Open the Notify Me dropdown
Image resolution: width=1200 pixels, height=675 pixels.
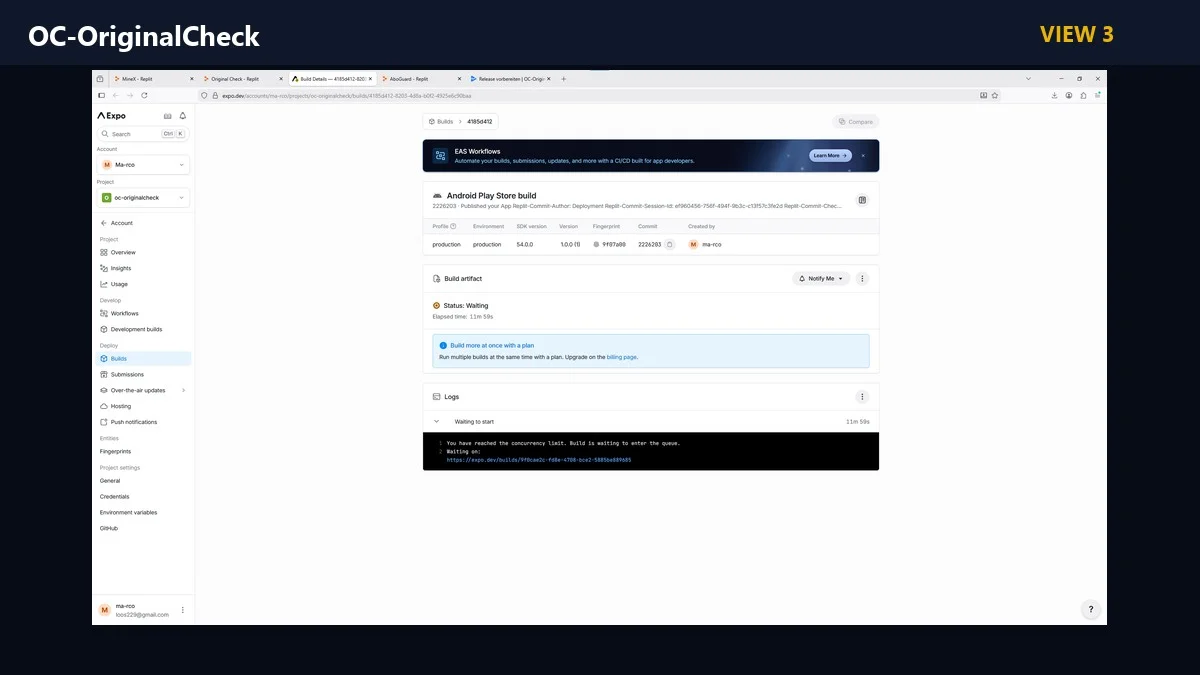click(821, 278)
